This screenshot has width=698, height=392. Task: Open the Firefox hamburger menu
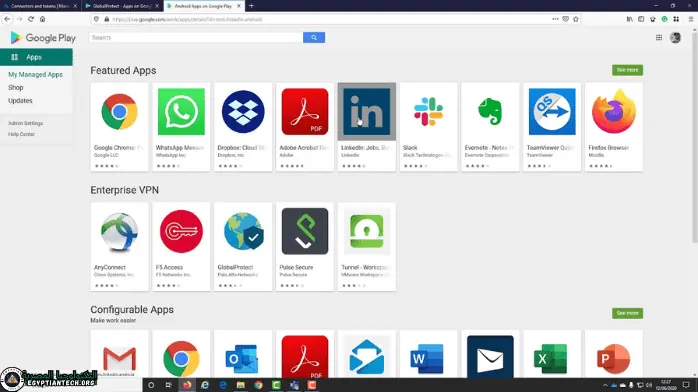(x=690, y=19)
